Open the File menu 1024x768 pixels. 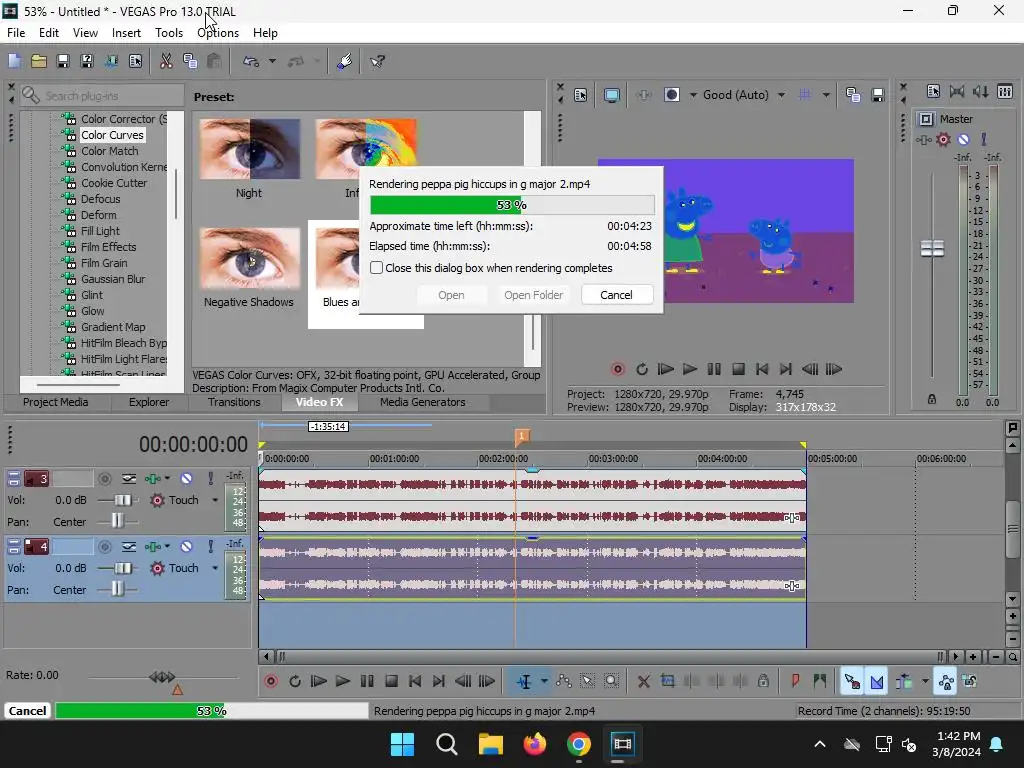tap(16, 33)
